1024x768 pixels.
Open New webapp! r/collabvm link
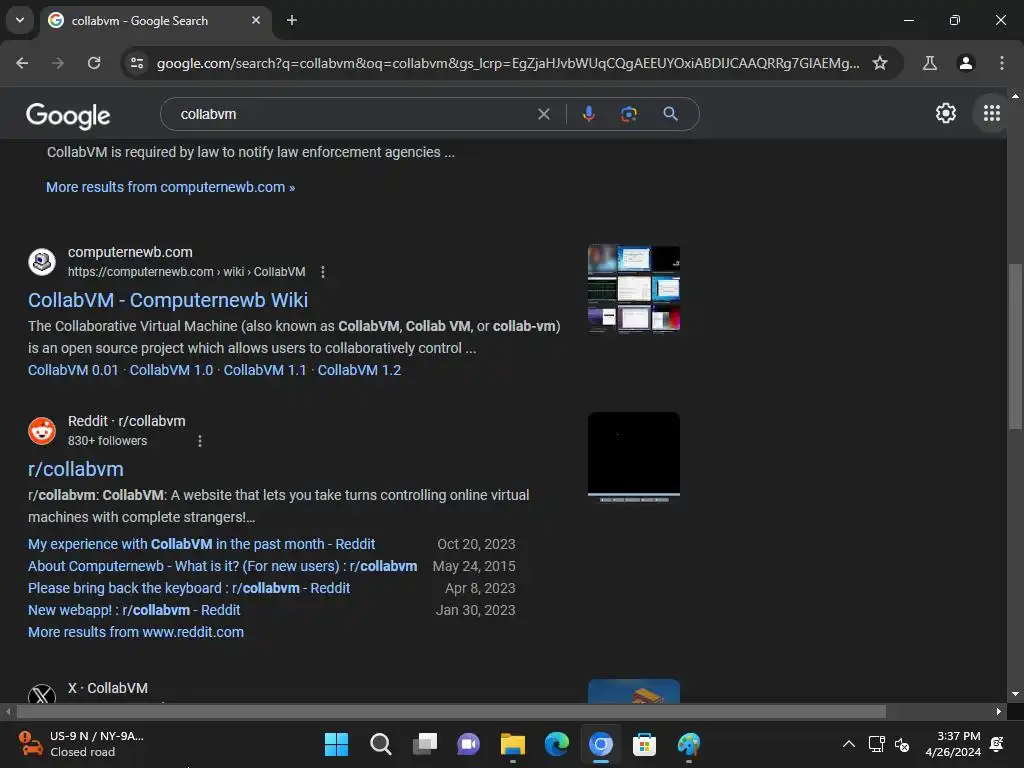135,611
